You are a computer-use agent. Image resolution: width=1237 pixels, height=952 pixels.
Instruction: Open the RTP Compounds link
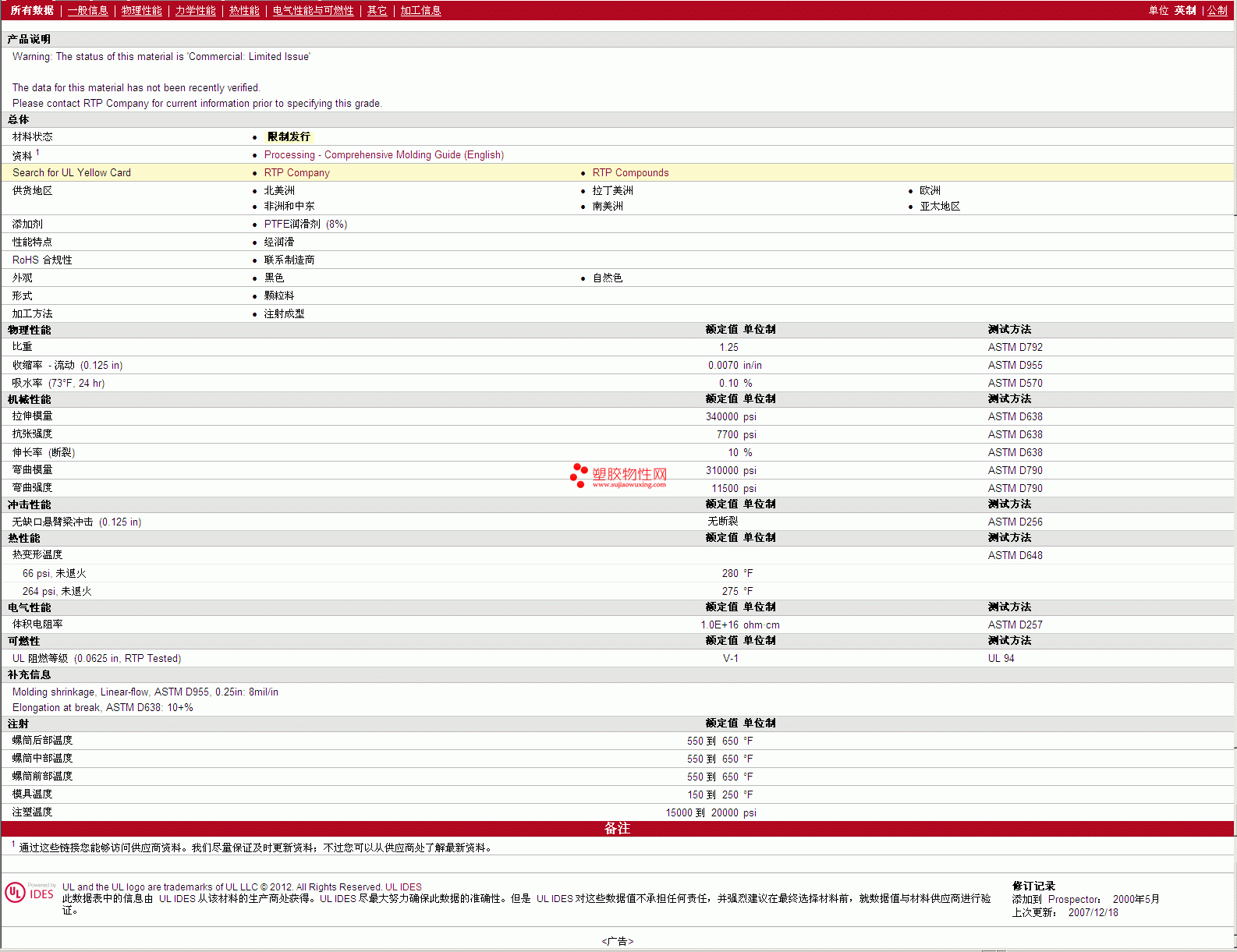pyautogui.click(x=630, y=173)
